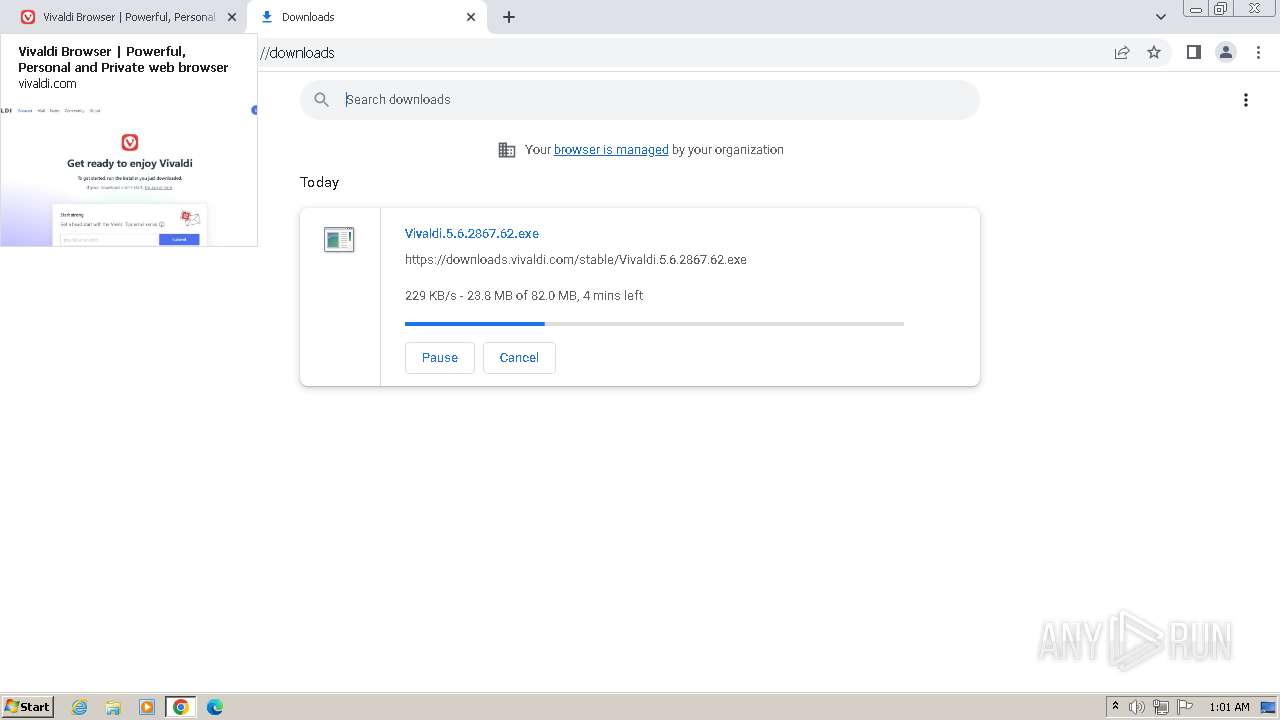The height and width of the screenshot is (720, 1280).
Task: Bookmark this page with the star icon
Action: pos(1154,52)
